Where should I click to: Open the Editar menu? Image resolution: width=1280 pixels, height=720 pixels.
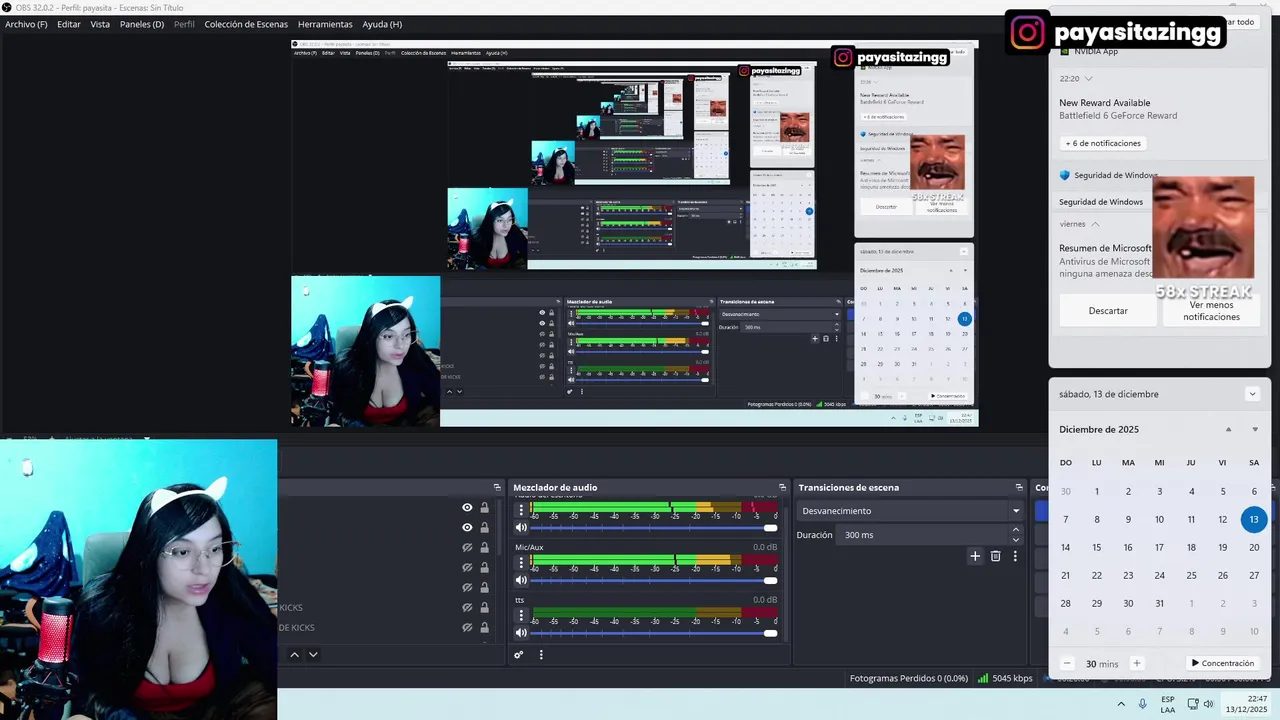[x=69, y=24]
